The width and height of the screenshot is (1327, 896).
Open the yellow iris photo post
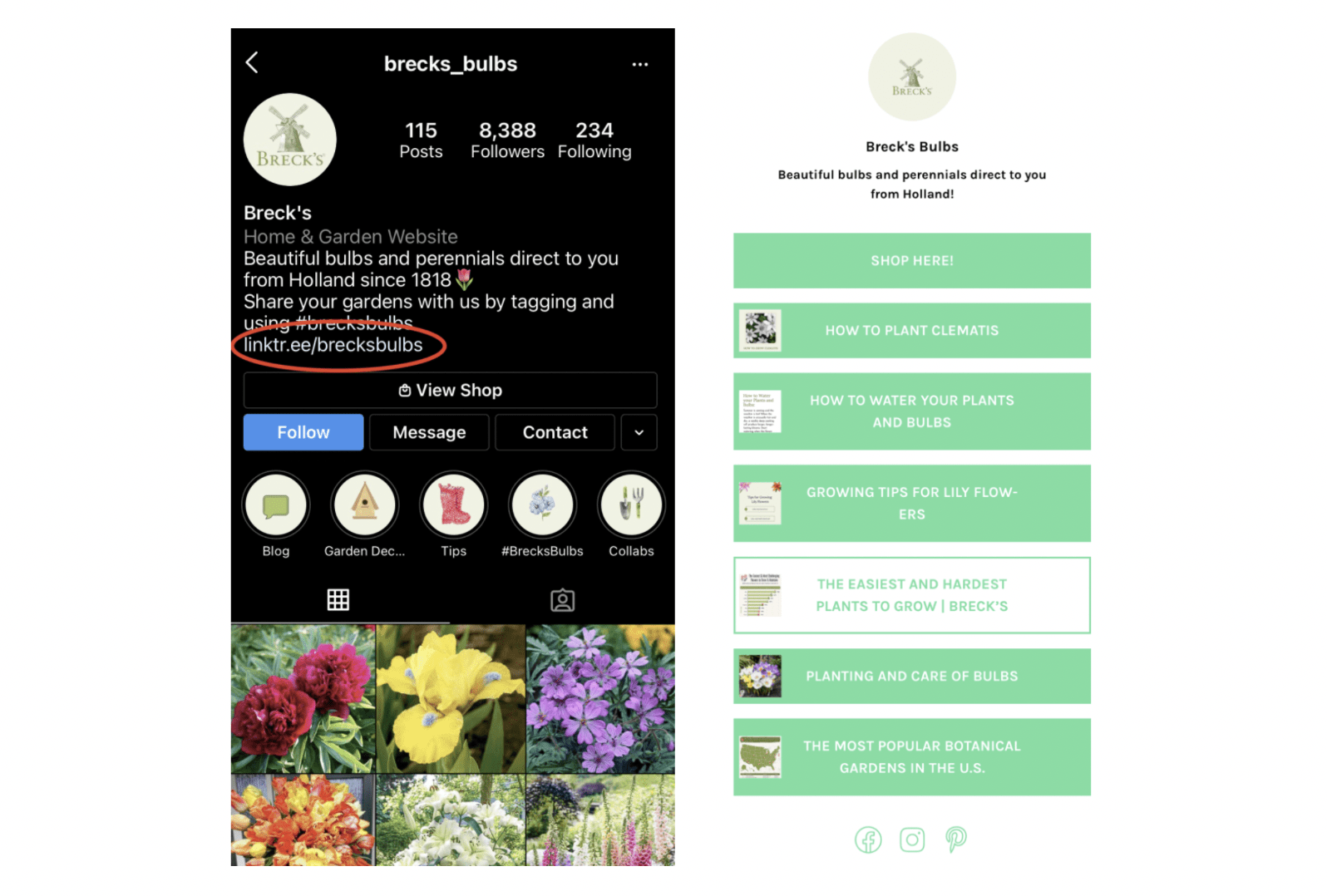coord(451,699)
